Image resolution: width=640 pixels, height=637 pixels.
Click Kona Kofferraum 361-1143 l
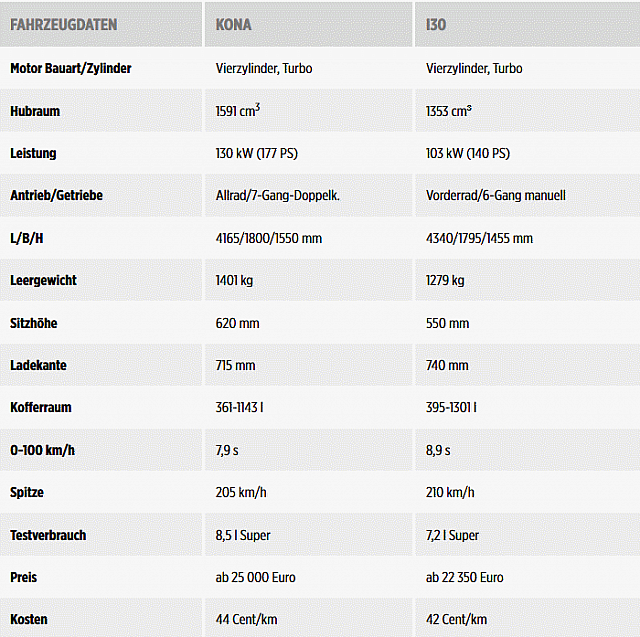pyautogui.click(x=240, y=407)
